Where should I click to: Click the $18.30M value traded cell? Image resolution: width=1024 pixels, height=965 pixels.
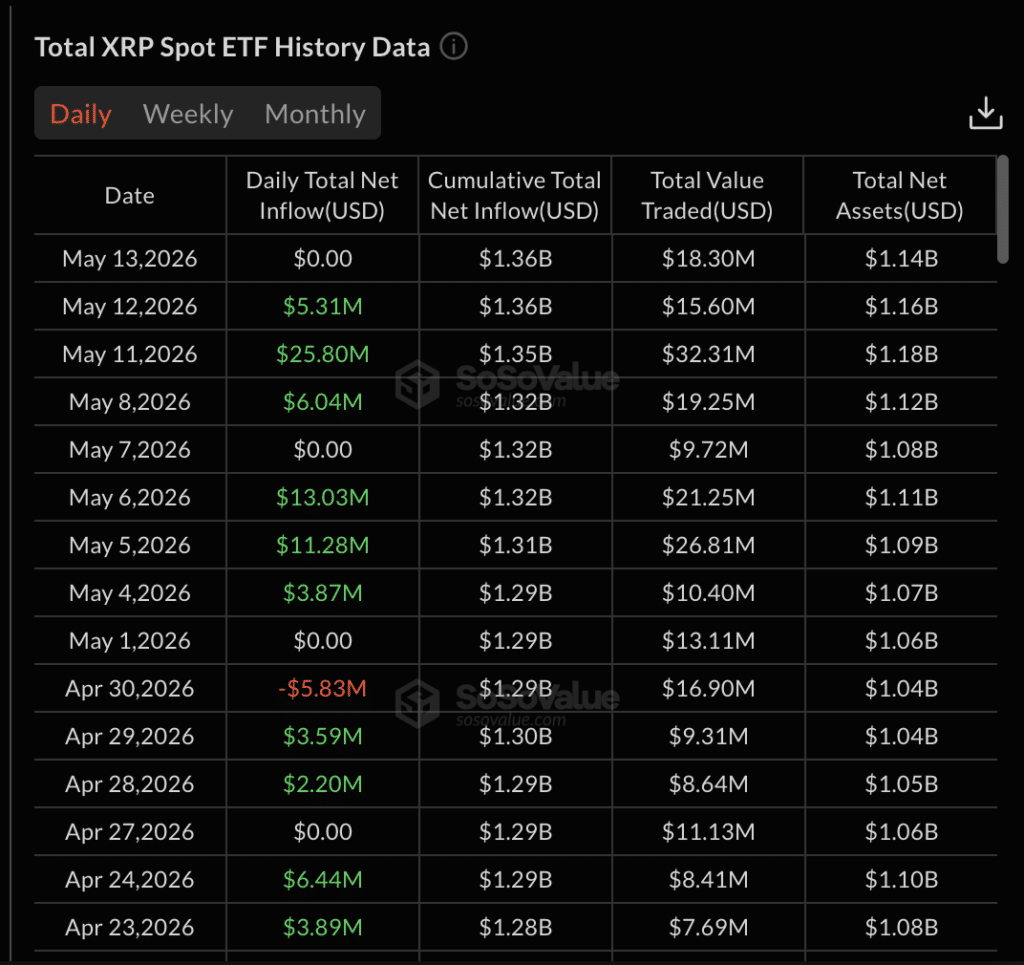pos(709,259)
